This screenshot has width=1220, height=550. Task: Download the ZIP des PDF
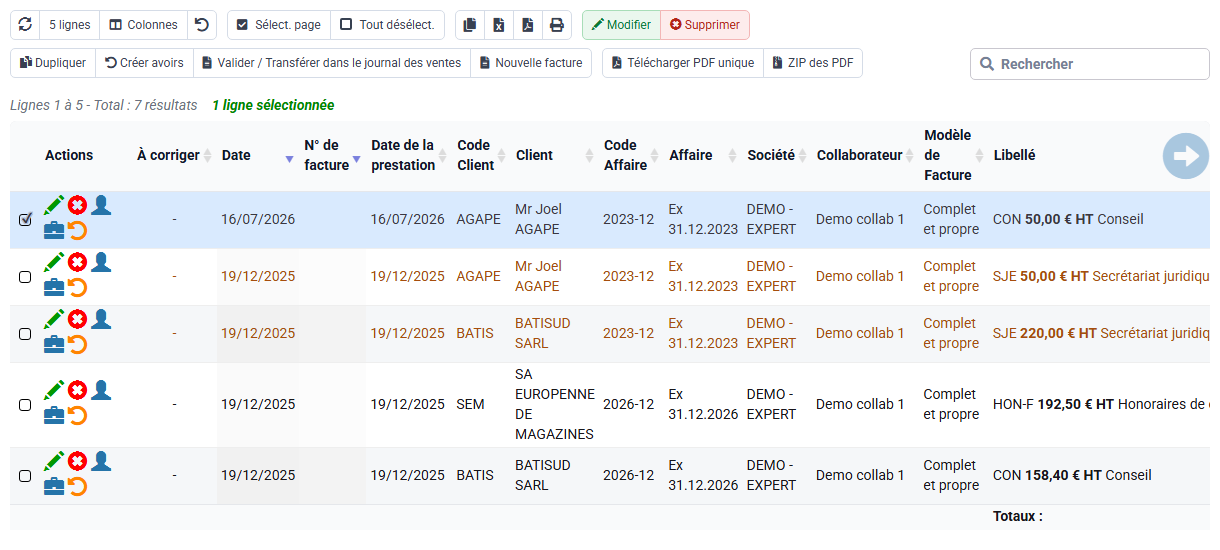tap(813, 63)
